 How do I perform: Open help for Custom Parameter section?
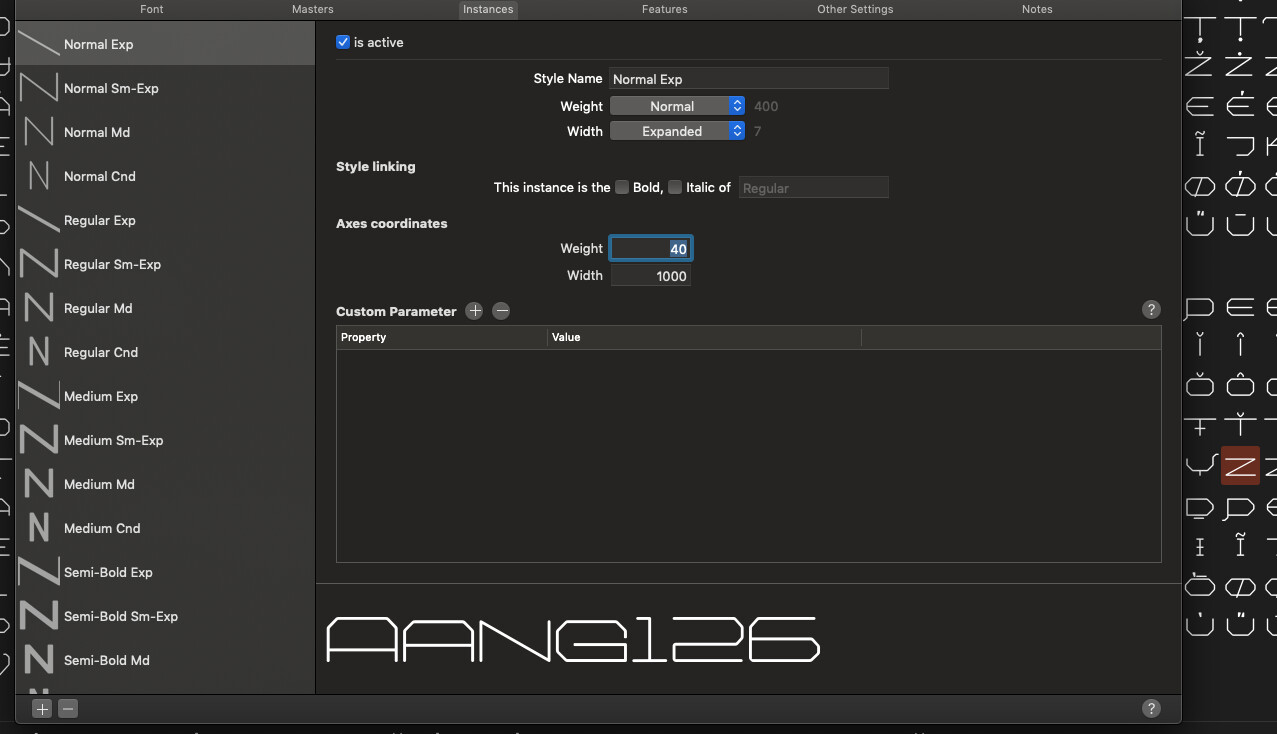pos(1151,310)
